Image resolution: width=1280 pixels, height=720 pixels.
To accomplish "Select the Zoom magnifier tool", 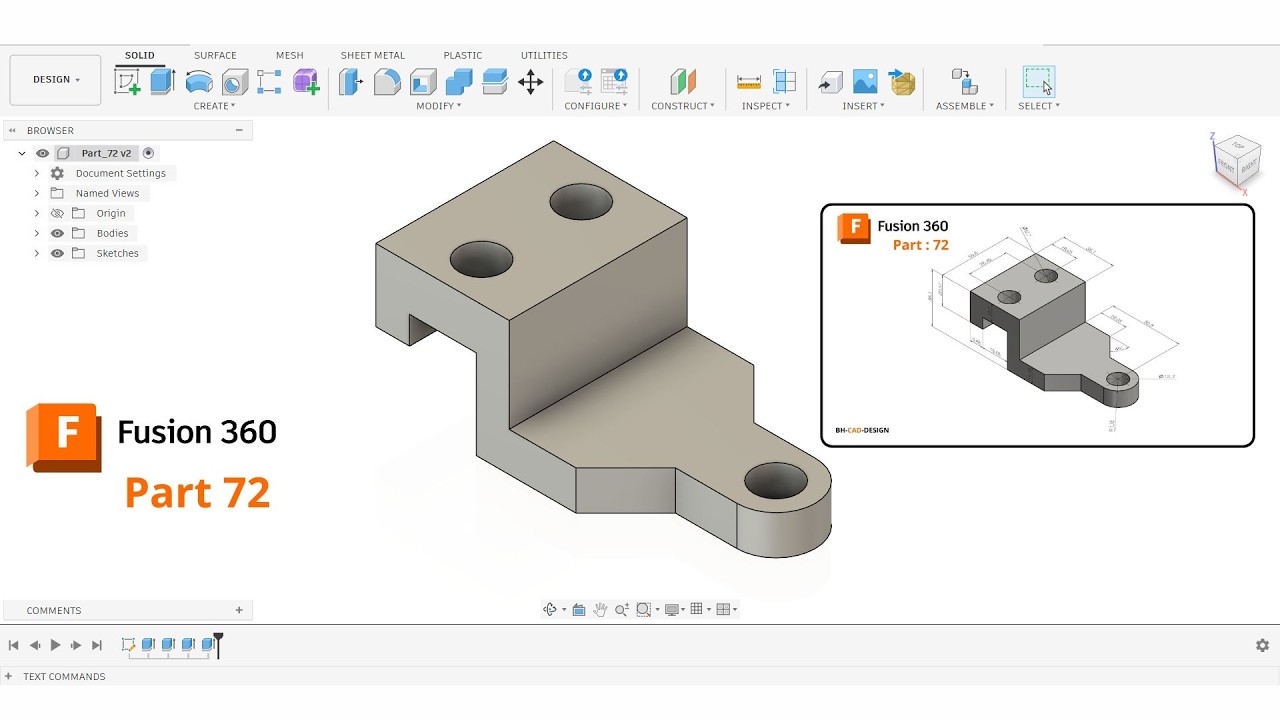I will 621,609.
